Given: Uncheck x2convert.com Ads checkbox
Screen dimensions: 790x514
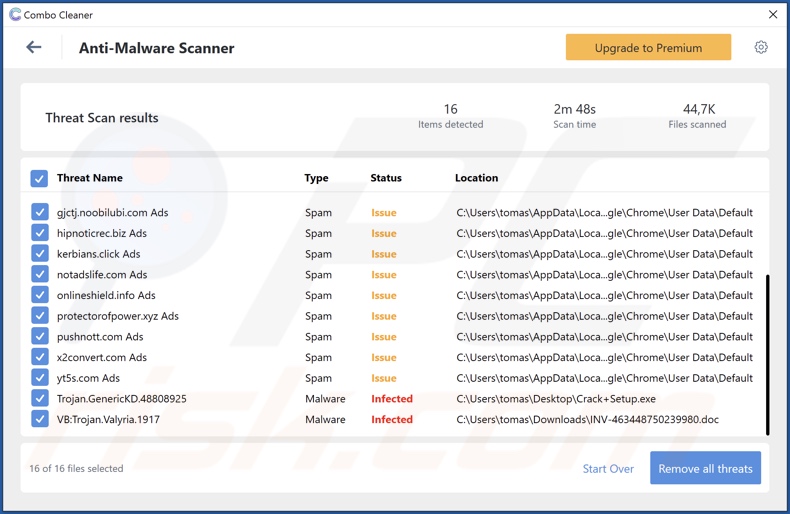Looking at the screenshot, I should (x=39, y=357).
